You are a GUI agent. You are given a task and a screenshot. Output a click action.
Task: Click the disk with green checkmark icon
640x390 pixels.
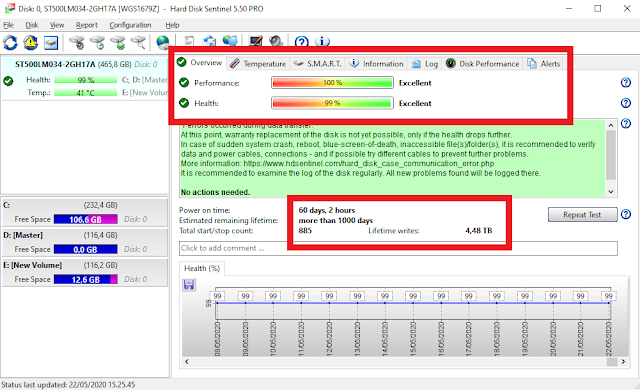point(118,42)
